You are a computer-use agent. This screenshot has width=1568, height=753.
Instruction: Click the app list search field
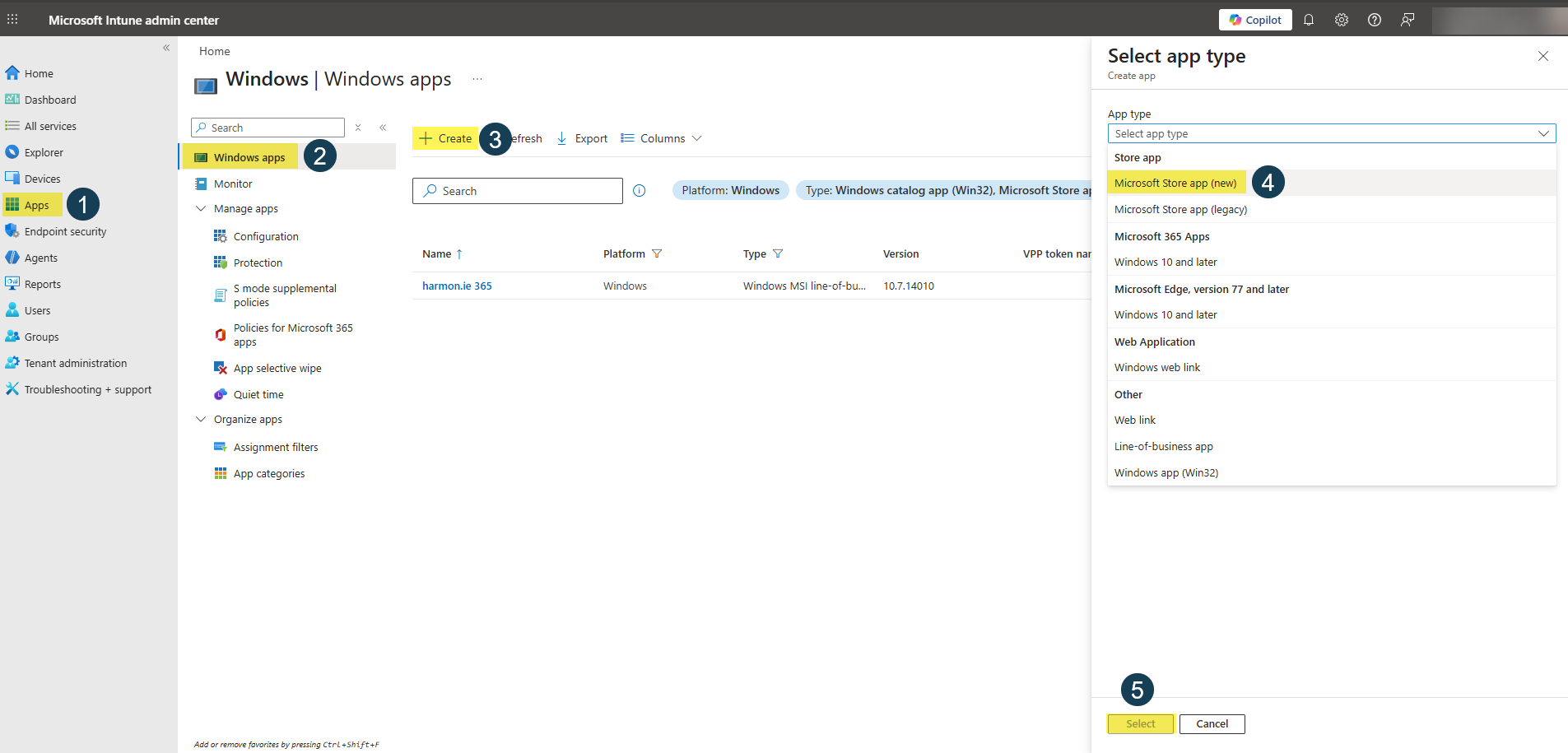point(517,190)
